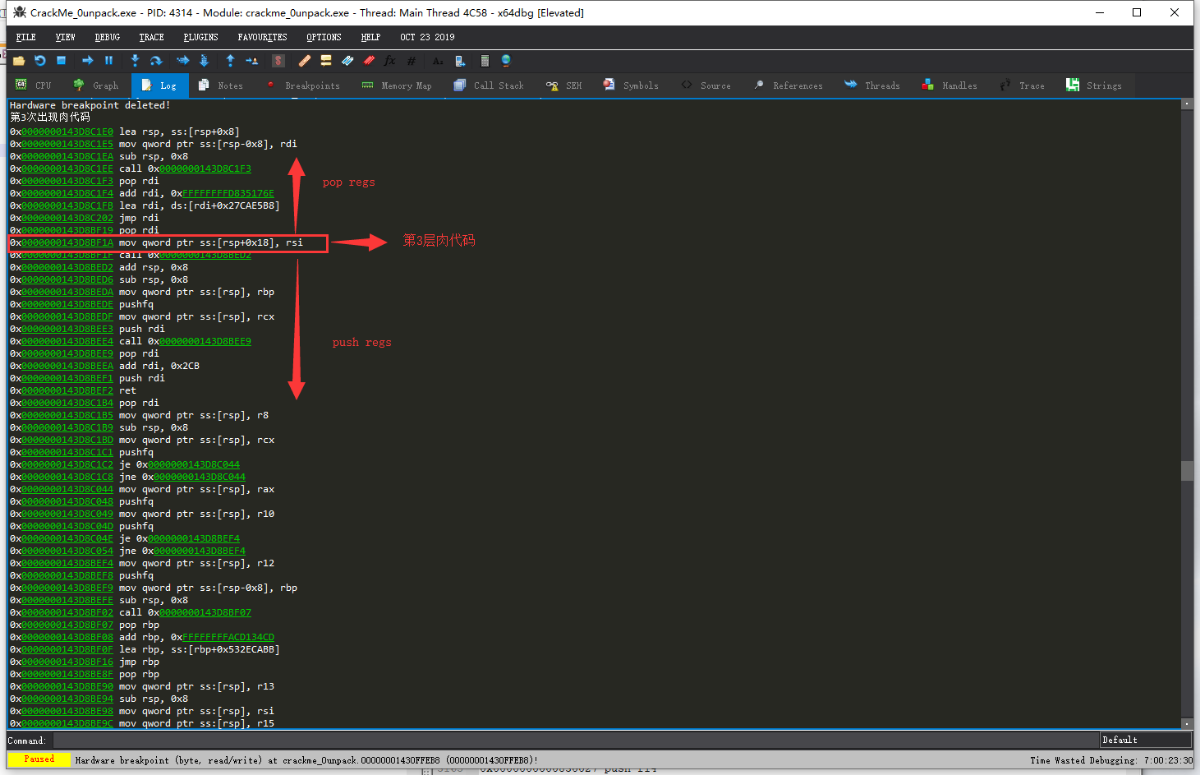The image size is (1200, 775).
Task: Click the Time Wasted Debugging status text
Action: tap(1112, 760)
